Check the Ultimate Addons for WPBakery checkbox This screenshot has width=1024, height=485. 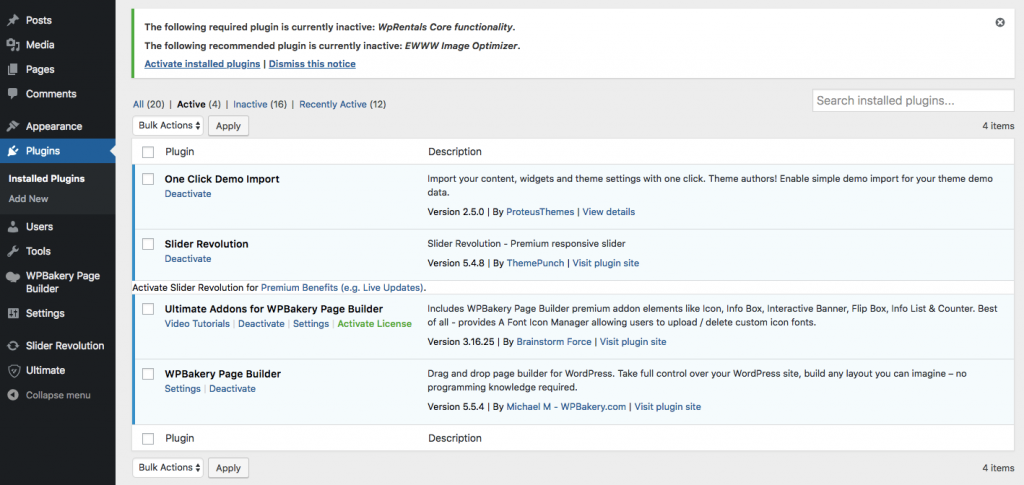tap(148, 309)
